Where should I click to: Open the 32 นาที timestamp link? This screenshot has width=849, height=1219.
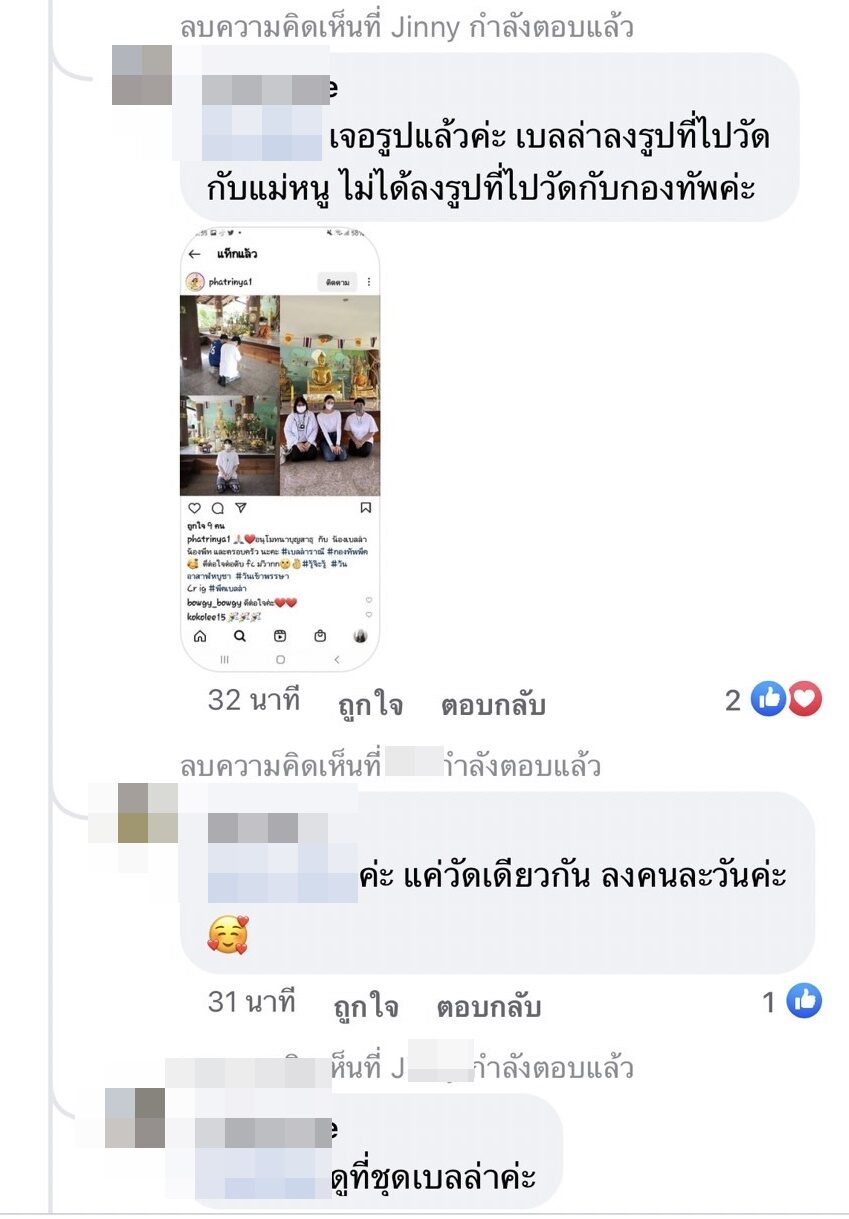pyautogui.click(x=254, y=700)
